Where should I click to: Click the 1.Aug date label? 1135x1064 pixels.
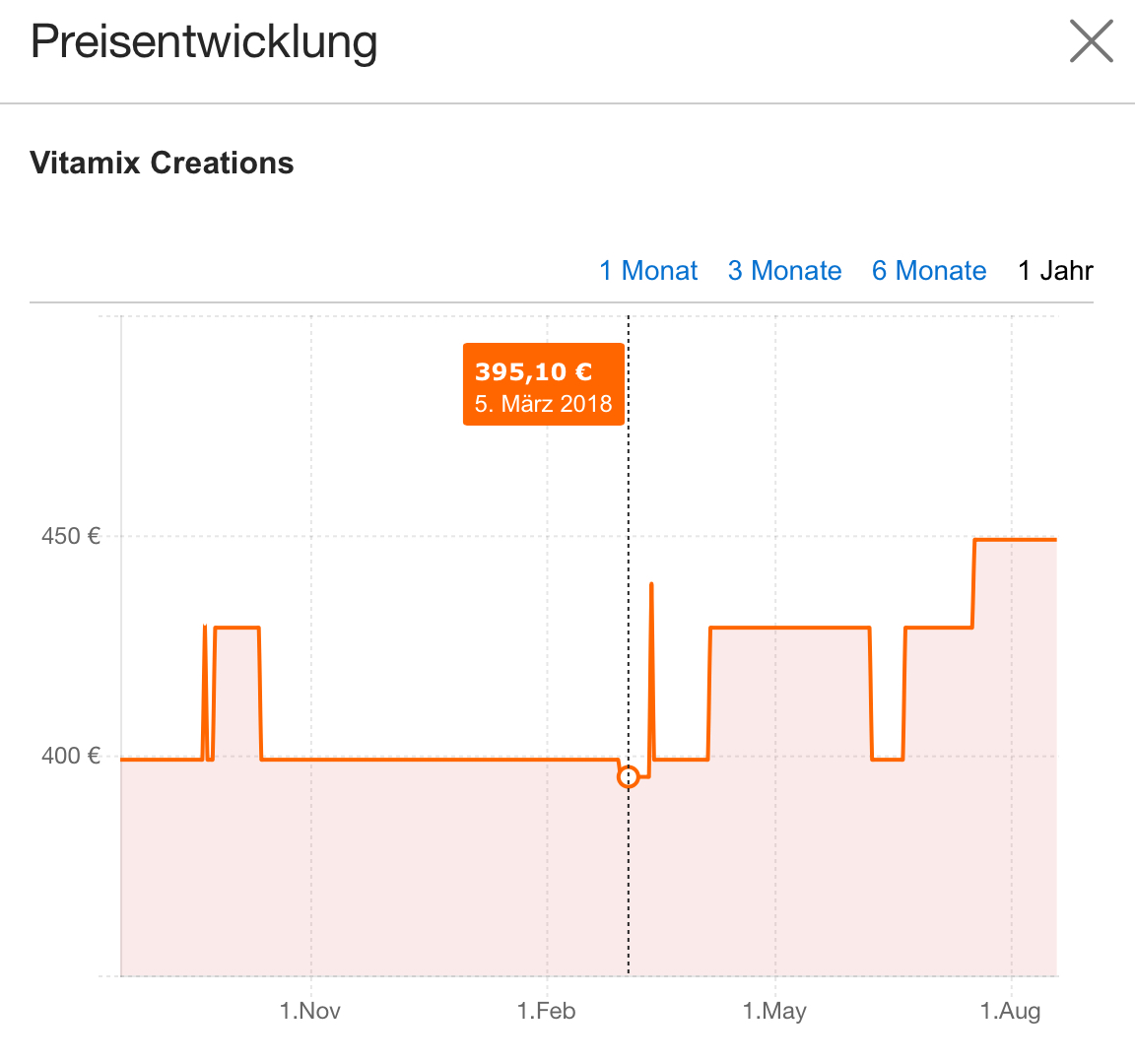click(1010, 1011)
